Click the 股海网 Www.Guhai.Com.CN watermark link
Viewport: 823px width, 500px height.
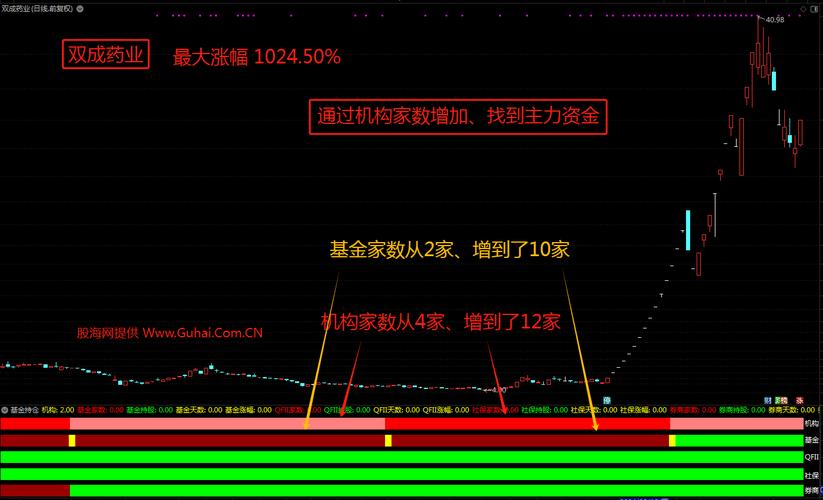[170, 332]
